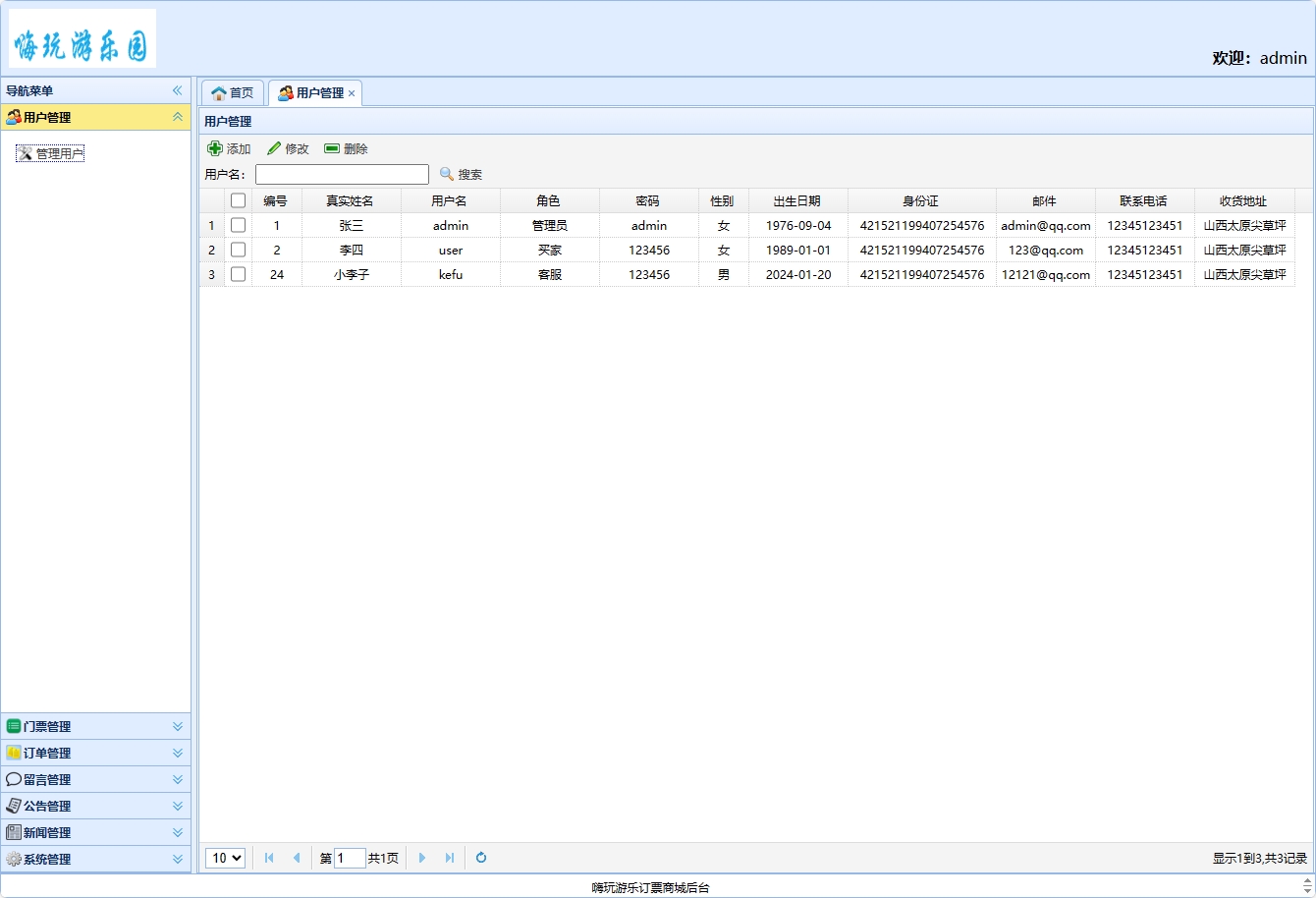Select the checkbox for user kefu

[238, 274]
